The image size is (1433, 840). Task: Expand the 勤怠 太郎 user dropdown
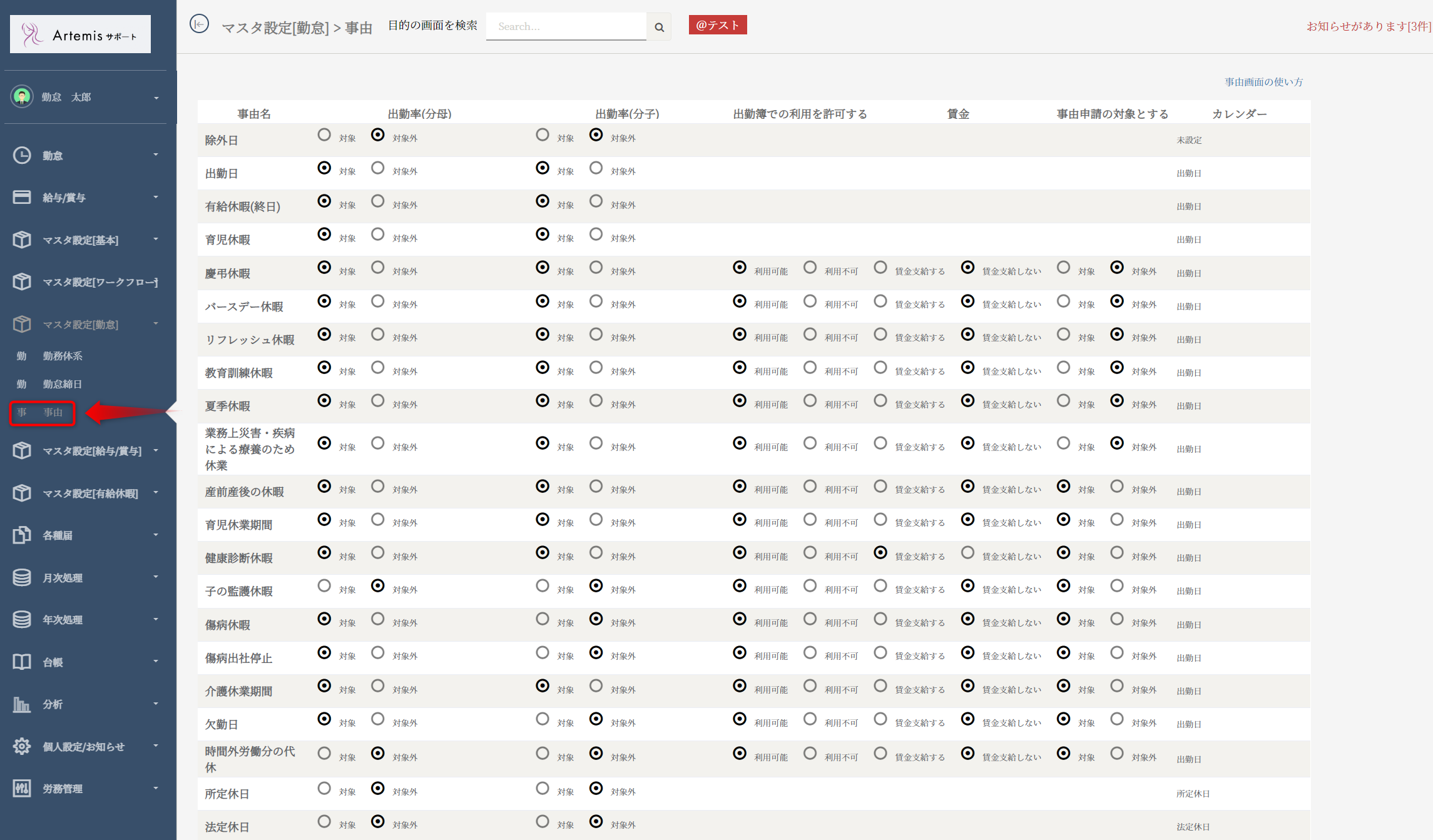(156, 98)
